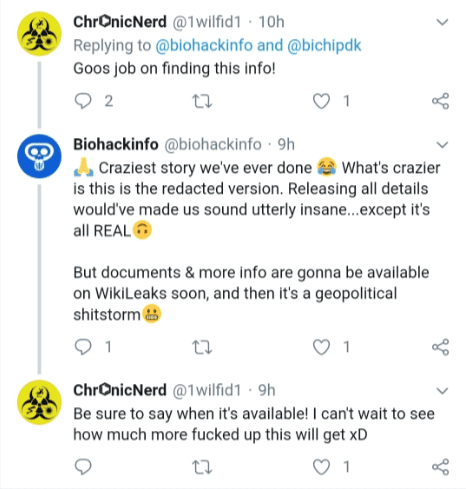Retweet Biohackinfo's WikiLeaks tweet

(202, 347)
